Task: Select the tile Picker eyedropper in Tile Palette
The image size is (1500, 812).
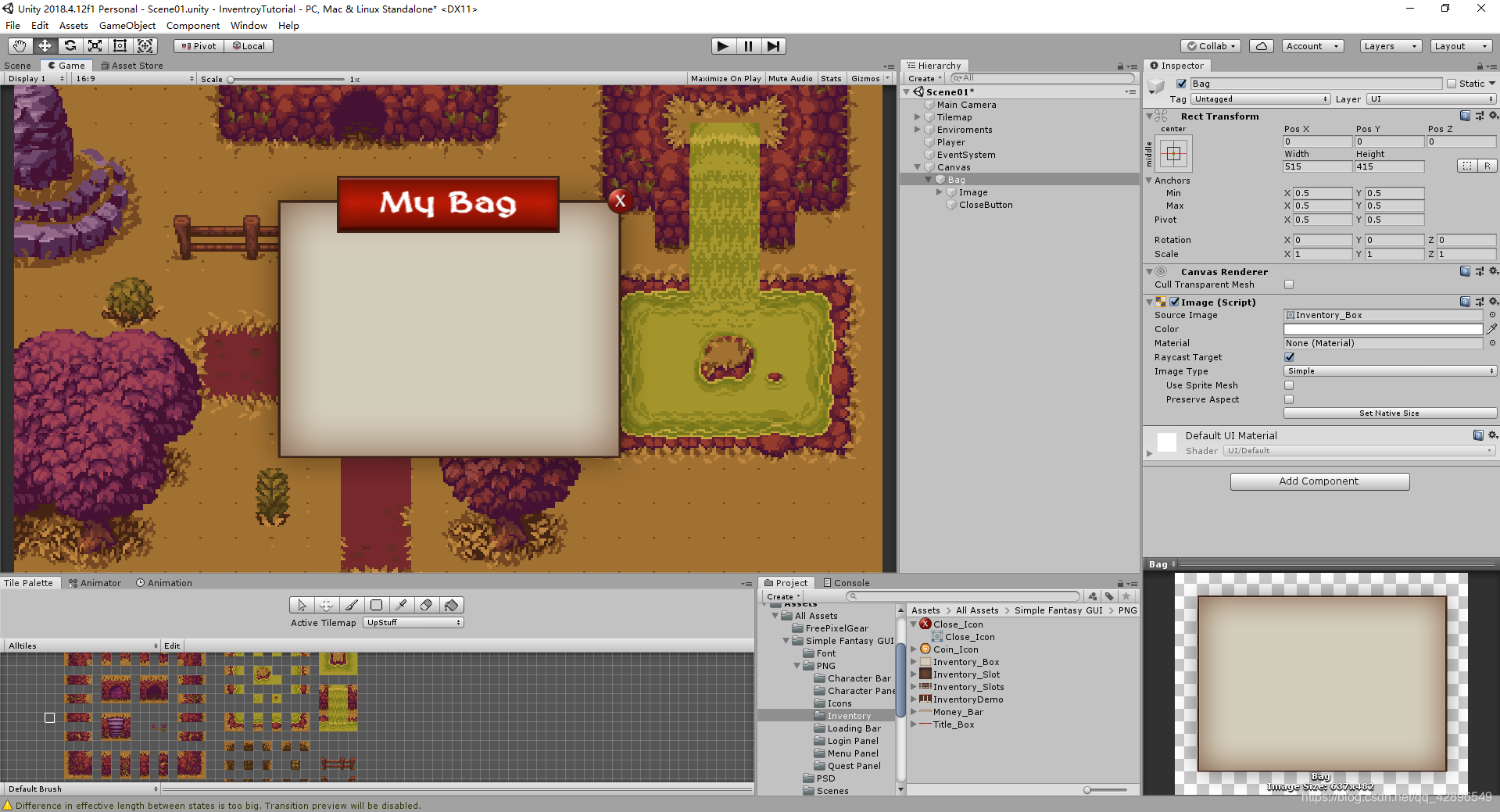Action: click(x=401, y=605)
